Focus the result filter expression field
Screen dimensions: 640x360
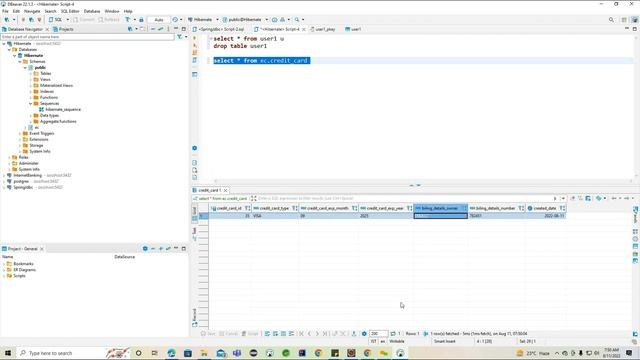(404, 198)
